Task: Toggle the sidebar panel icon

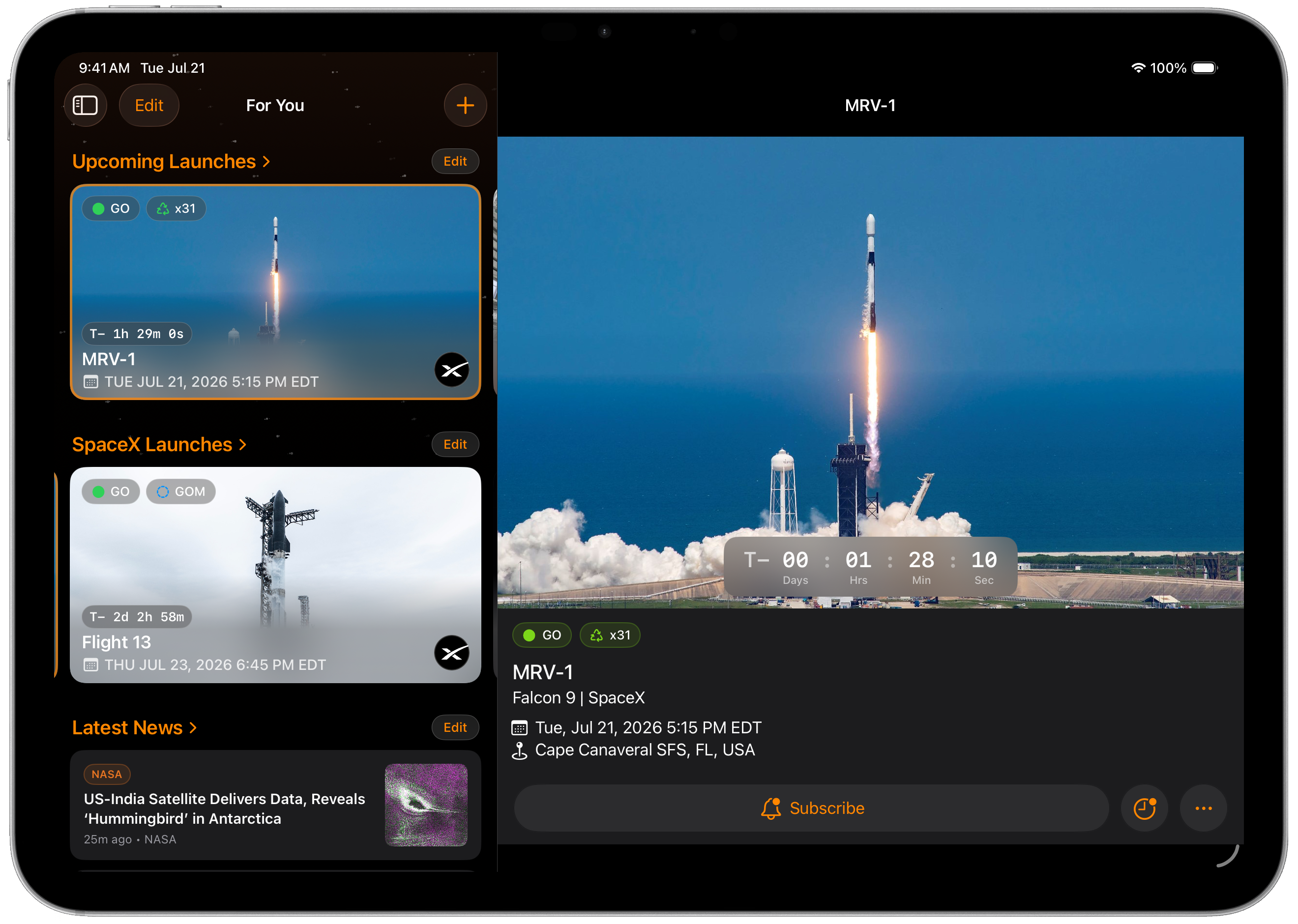Action: point(86,105)
